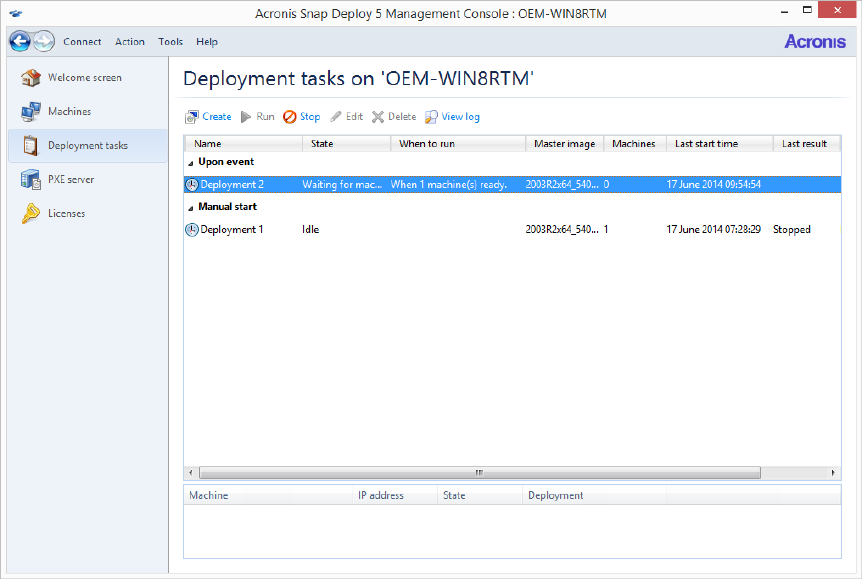The height and width of the screenshot is (579, 862).
Task: Select the Deployment 1 task row
Action: click(x=512, y=230)
